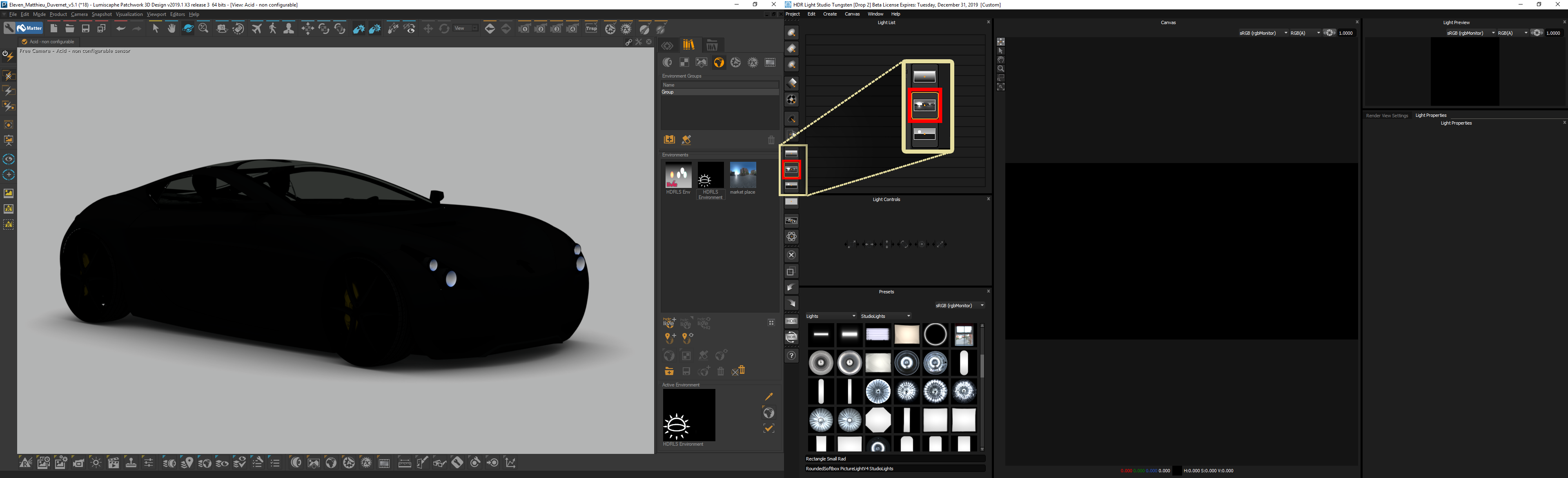Viewport: 1568px width, 478px height.
Task: Click the Matter mode button in Patchwork toolbar
Action: (x=29, y=28)
